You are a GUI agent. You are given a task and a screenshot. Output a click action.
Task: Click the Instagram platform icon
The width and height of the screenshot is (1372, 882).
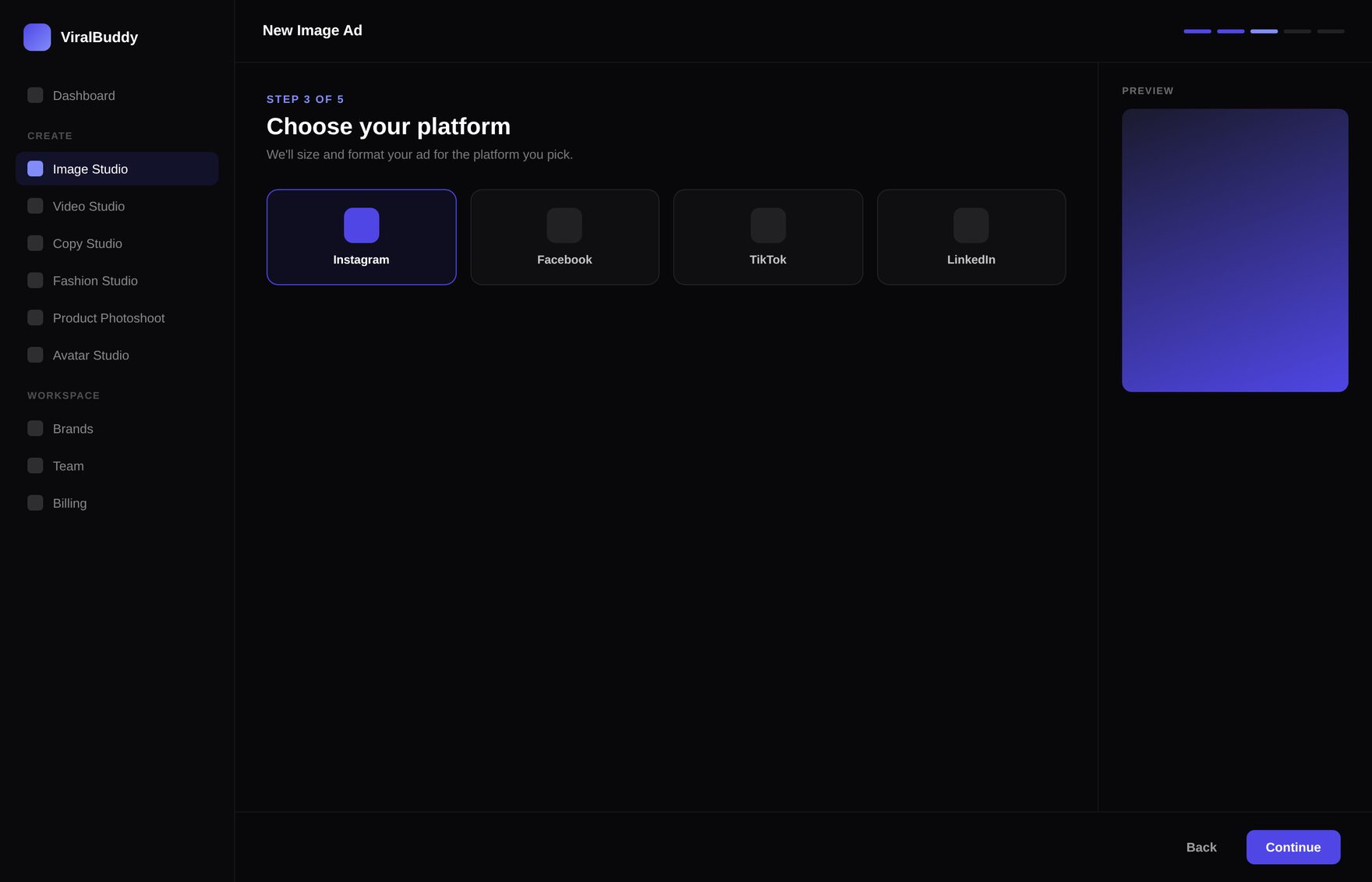tap(362, 225)
